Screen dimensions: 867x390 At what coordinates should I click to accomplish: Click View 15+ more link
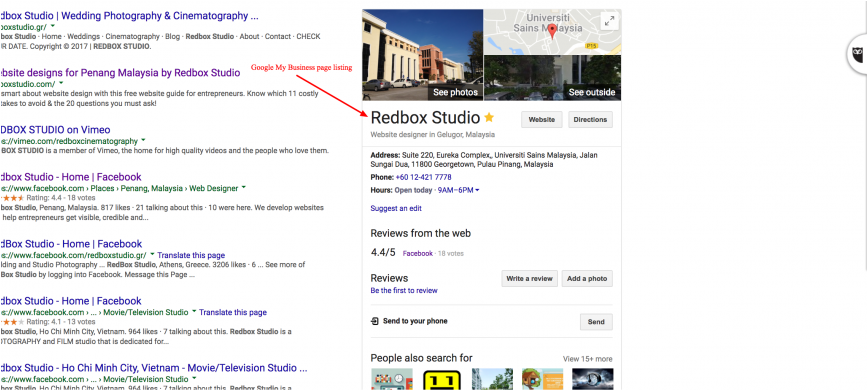coord(587,359)
